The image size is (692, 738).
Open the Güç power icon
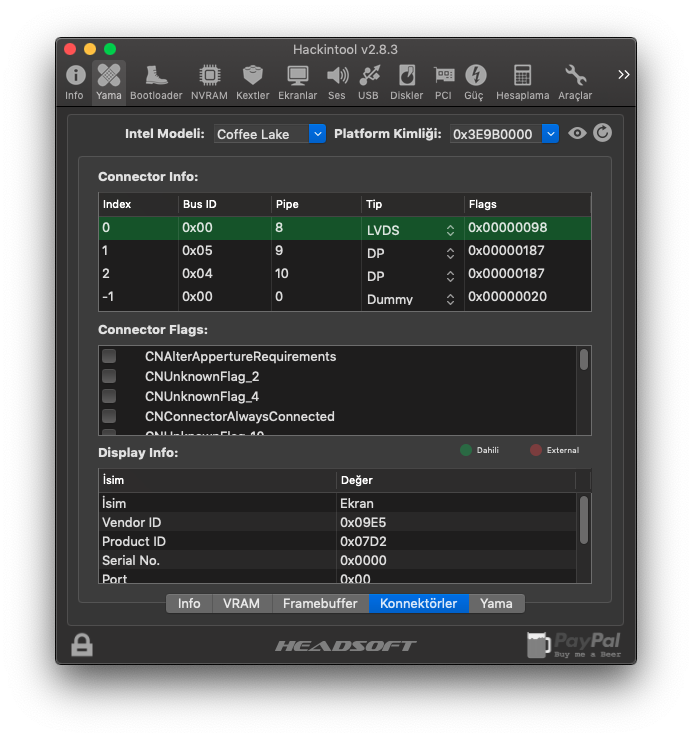[x=474, y=81]
